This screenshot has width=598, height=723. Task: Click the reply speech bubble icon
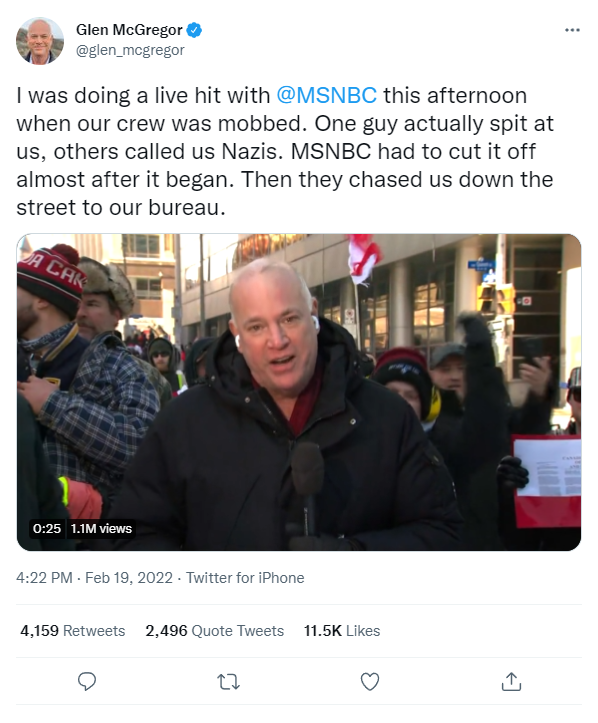87,682
